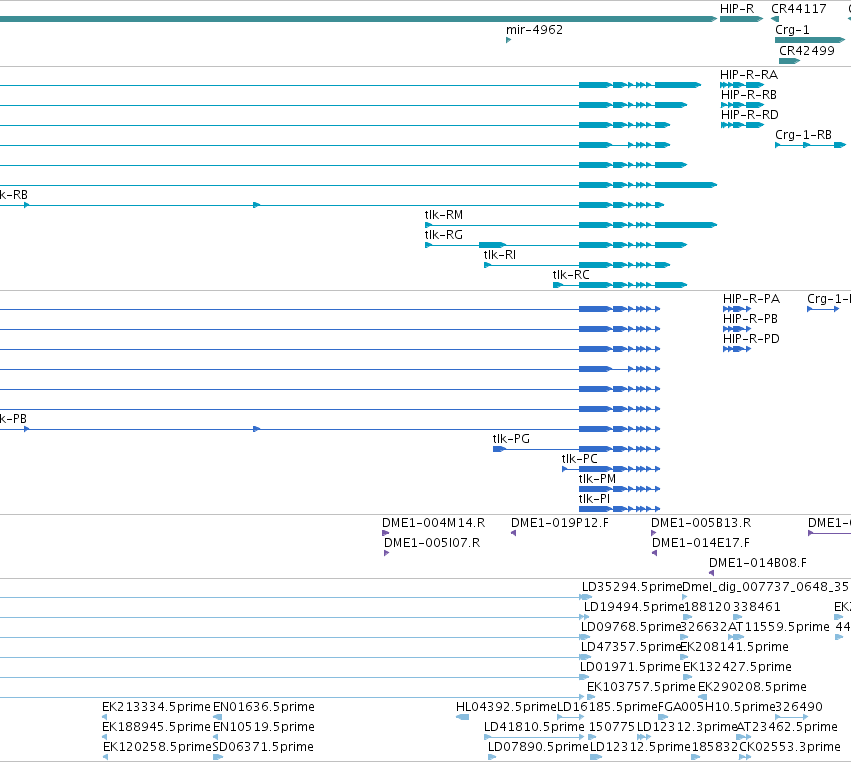Open the SD06371.5prime EST label
This screenshot has height=762, width=851.
pos(263,747)
